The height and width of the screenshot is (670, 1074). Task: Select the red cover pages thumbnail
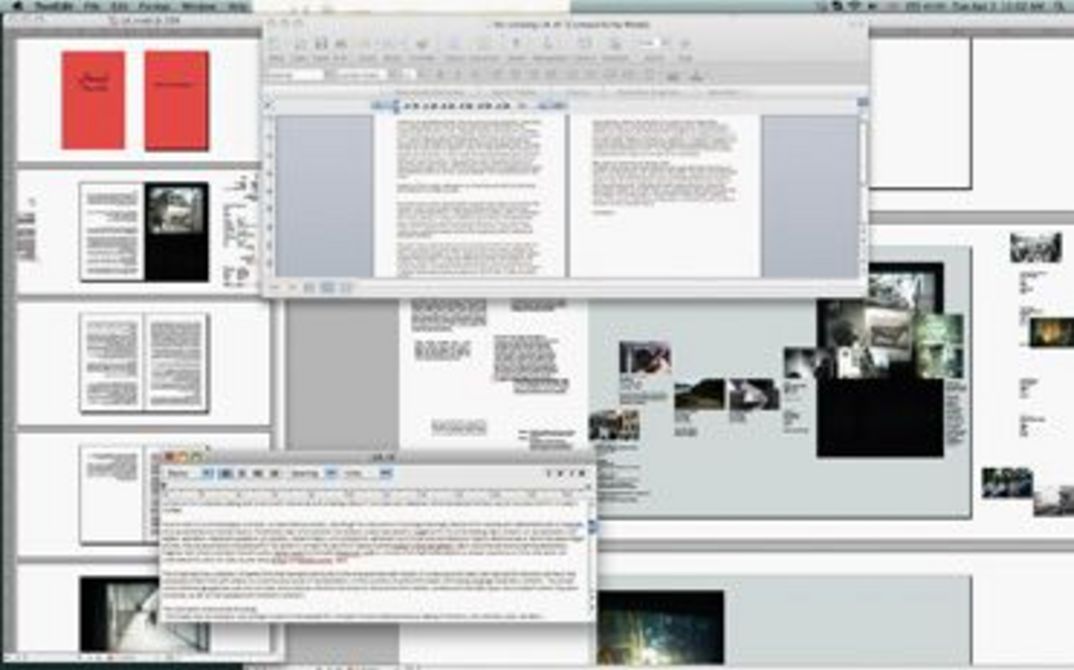[x=135, y=100]
